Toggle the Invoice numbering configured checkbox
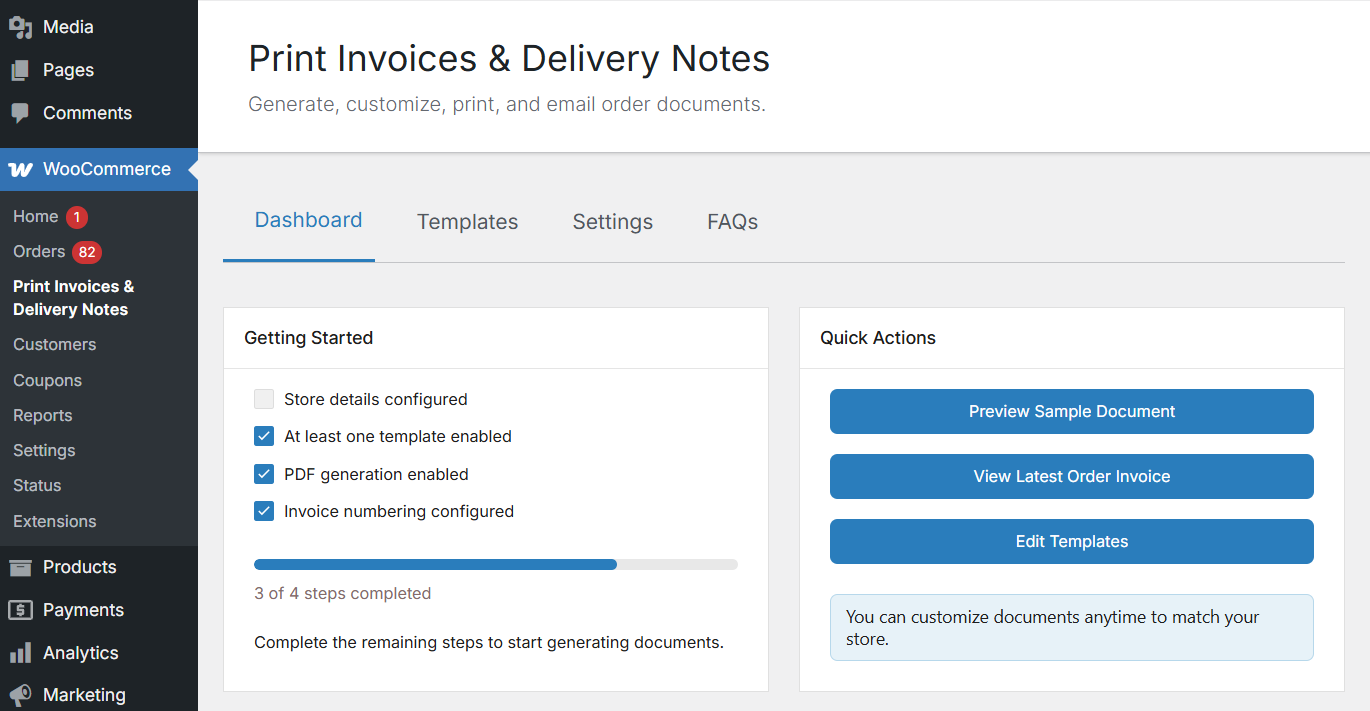The width and height of the screenshot is (1370, 711). click(x=264, y=511)
